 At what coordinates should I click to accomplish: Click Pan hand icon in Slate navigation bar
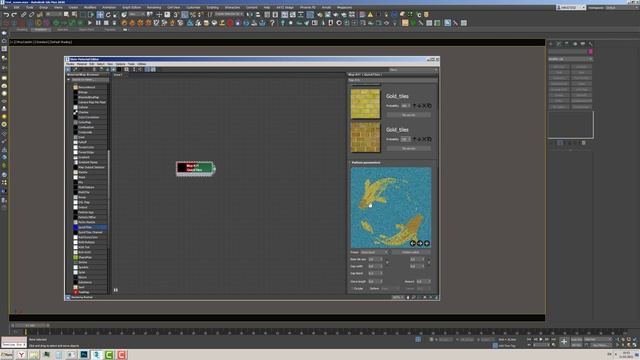click(x=408, y=298)
